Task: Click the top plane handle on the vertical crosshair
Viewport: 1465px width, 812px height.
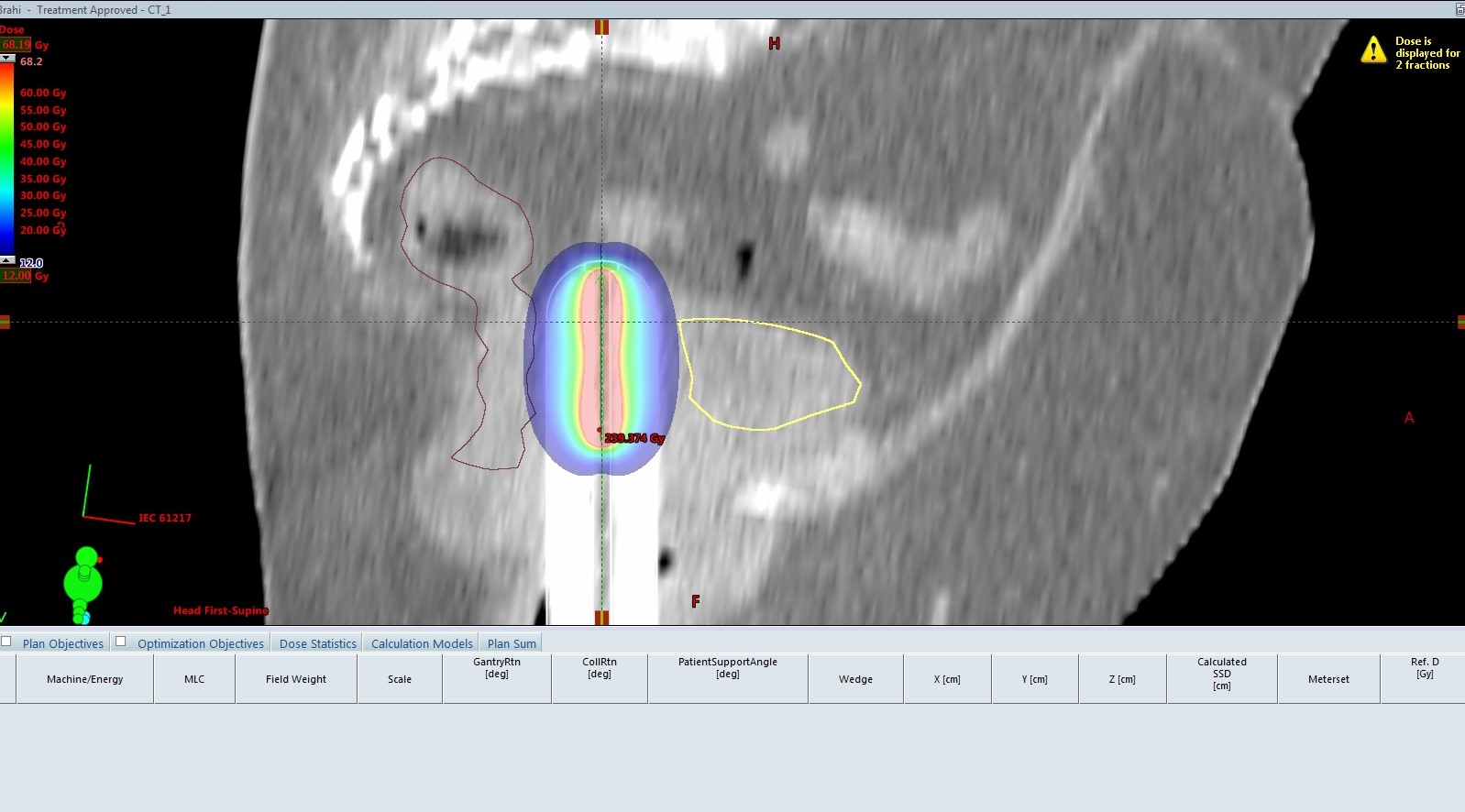Action: [601, 27]
